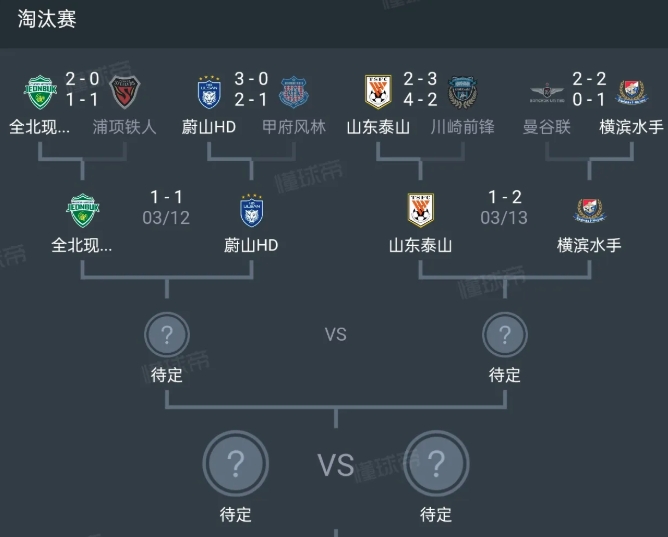Tap Yokohama Marinos crest in quarter-final

[x=590, y=210]
